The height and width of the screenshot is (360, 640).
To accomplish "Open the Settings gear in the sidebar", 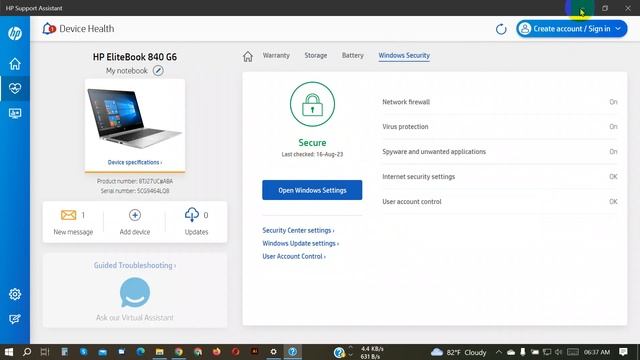I will pos(15,294).
